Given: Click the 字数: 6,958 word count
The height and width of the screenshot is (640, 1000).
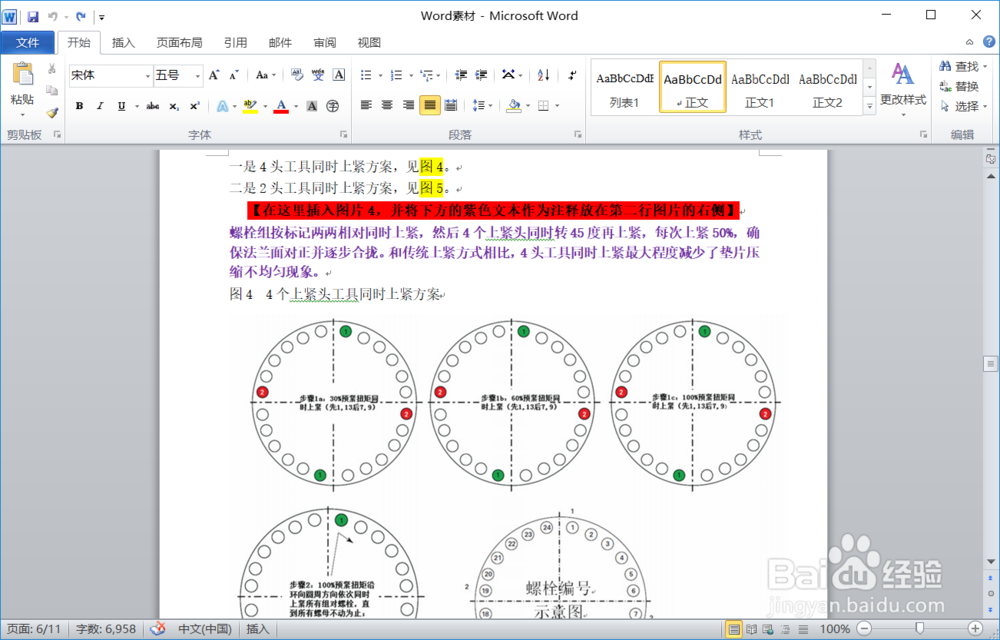Looking at the screenshot, I should [106, 629].
